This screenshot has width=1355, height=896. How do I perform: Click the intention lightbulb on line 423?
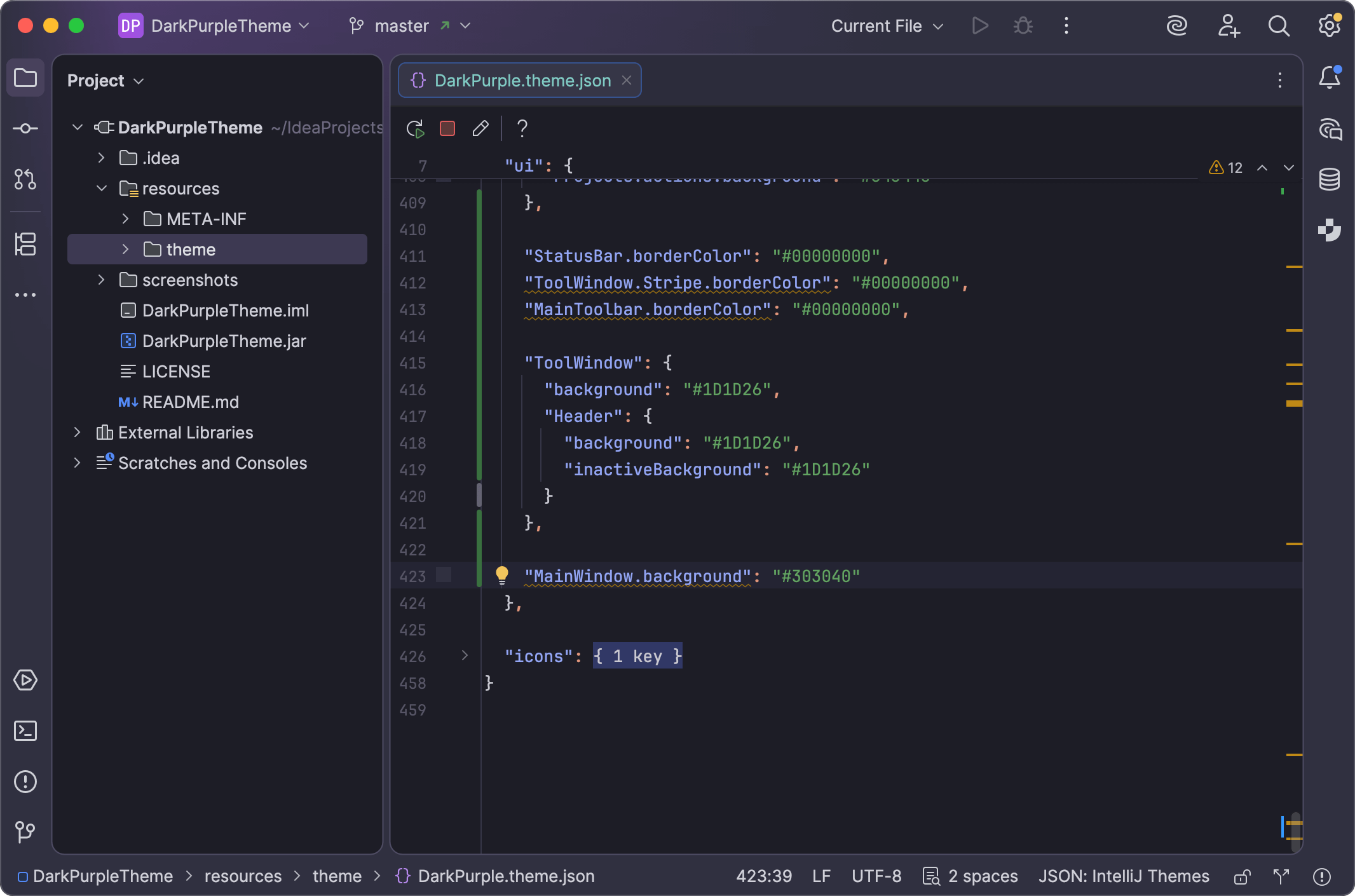click(503, 575)
